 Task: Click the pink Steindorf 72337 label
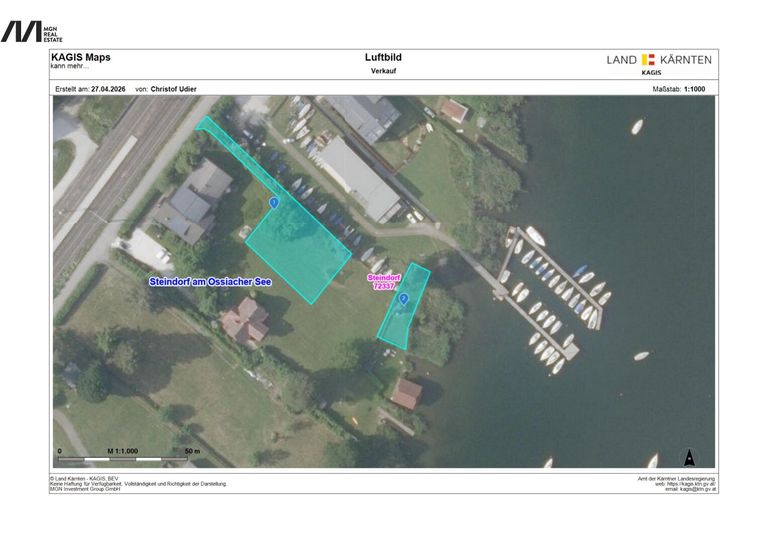(x=383, y=281)
